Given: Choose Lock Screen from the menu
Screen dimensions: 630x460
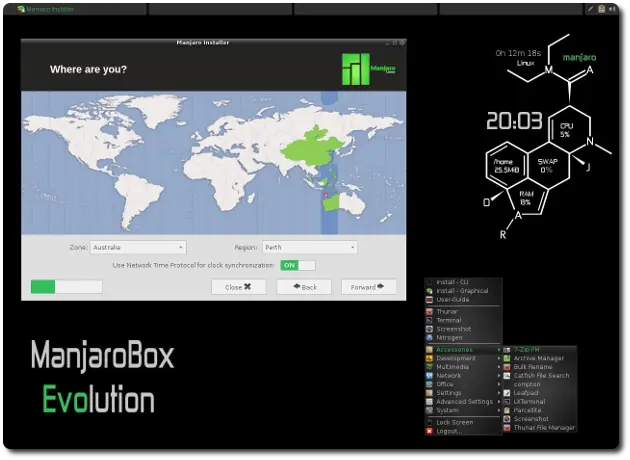Looking at the screenshot, I should click(x=463, y=423).
